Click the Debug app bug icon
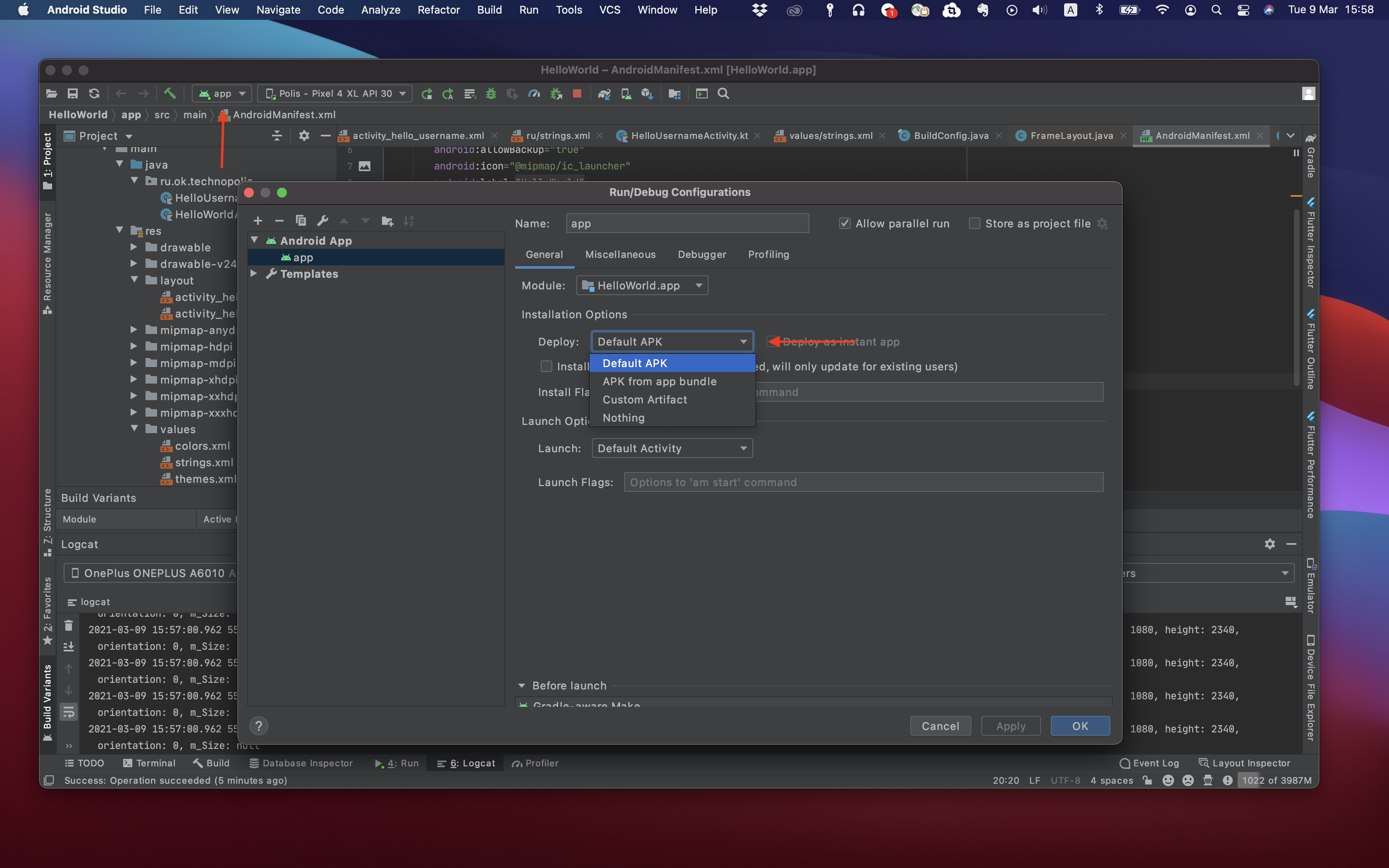Viewport: 1389px width, 868px height. (x=491, y=93)
